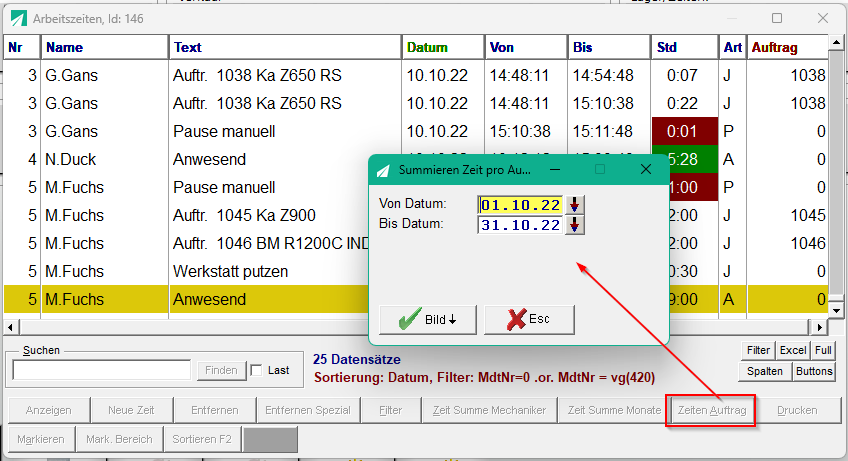Click the vertical scrollbar down arrow
The width and height of the screenshot is (848, 461).
click(837, 311)
